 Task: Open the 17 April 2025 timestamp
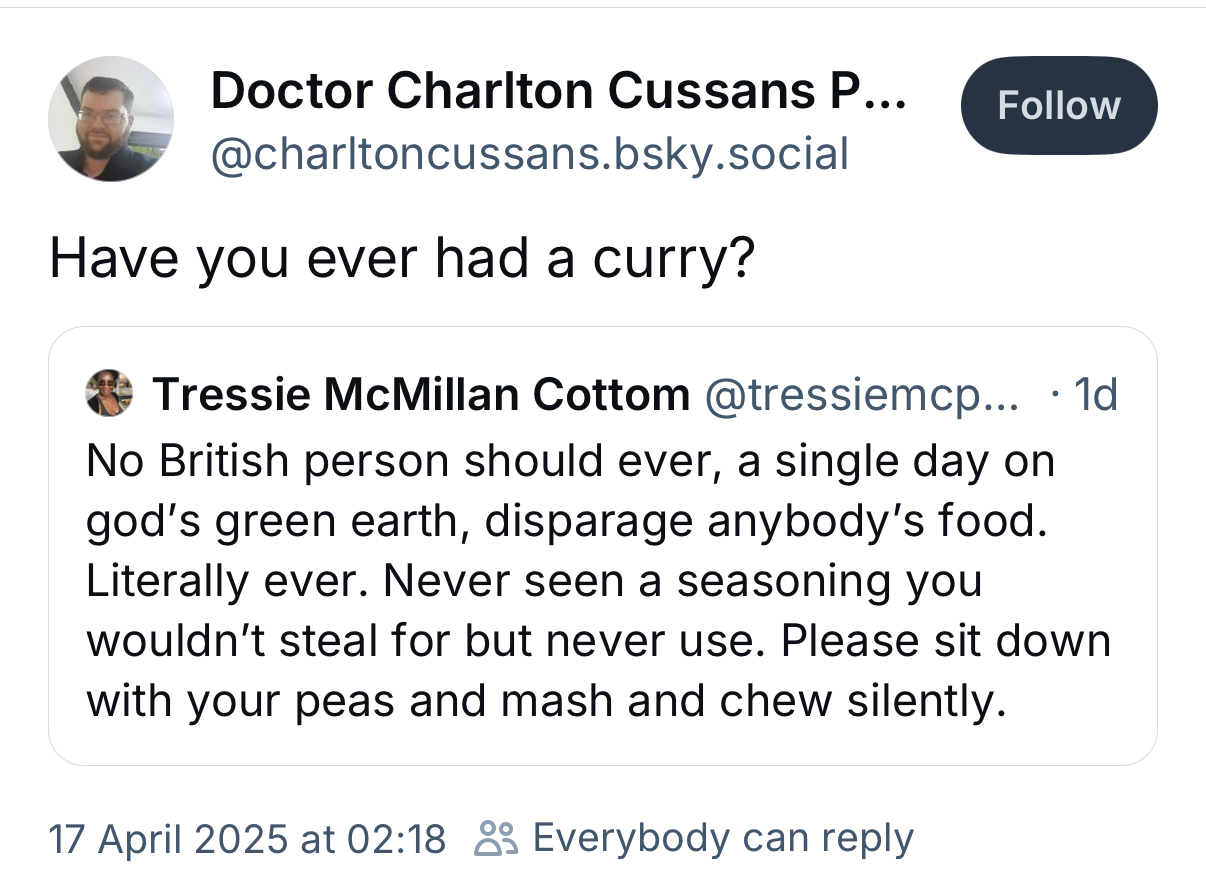click(x=247, y=838)
